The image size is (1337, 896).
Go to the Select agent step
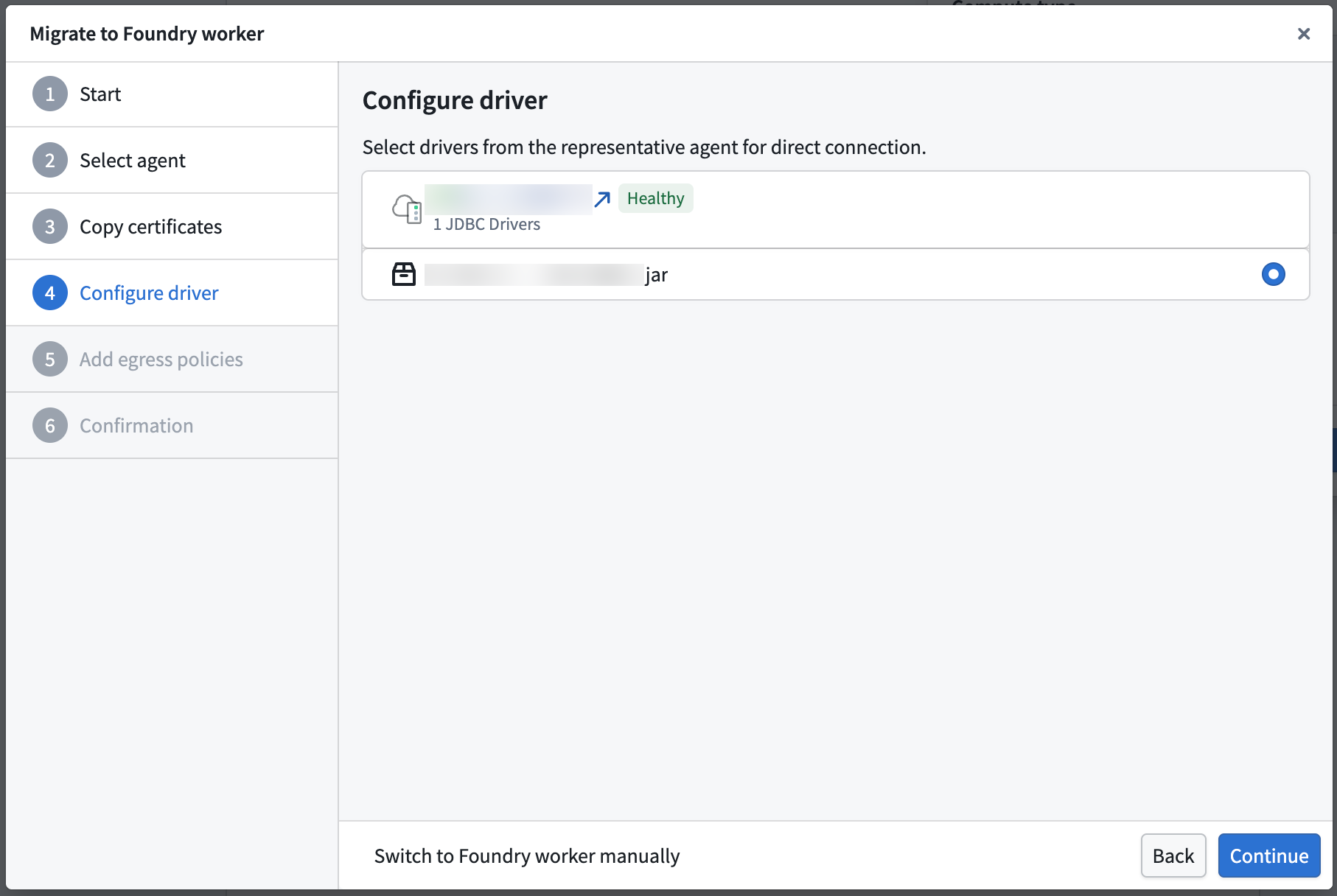pyautogui.click(x=172, y=161)
